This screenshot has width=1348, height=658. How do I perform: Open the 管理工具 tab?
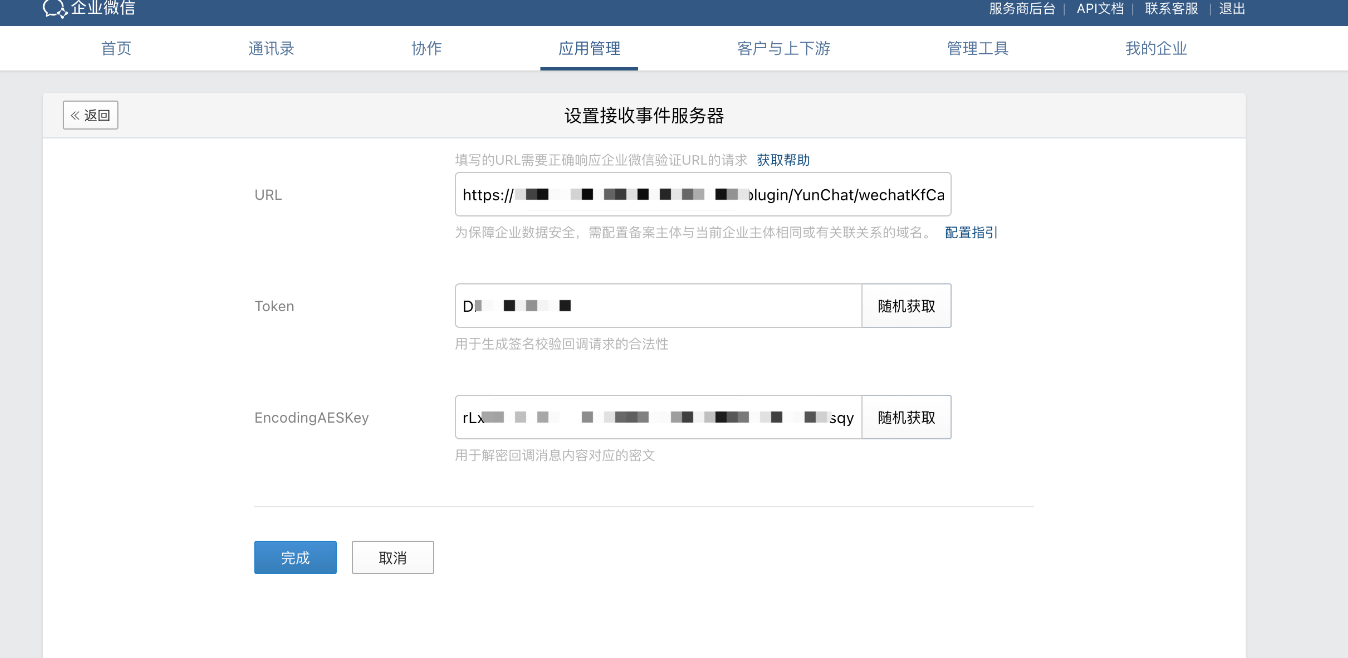click(977, 49)
